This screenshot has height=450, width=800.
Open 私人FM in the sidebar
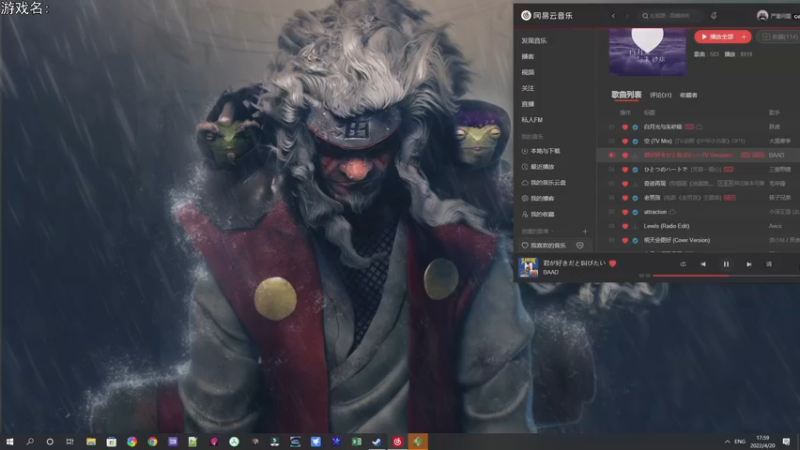[x=532, y=120]
